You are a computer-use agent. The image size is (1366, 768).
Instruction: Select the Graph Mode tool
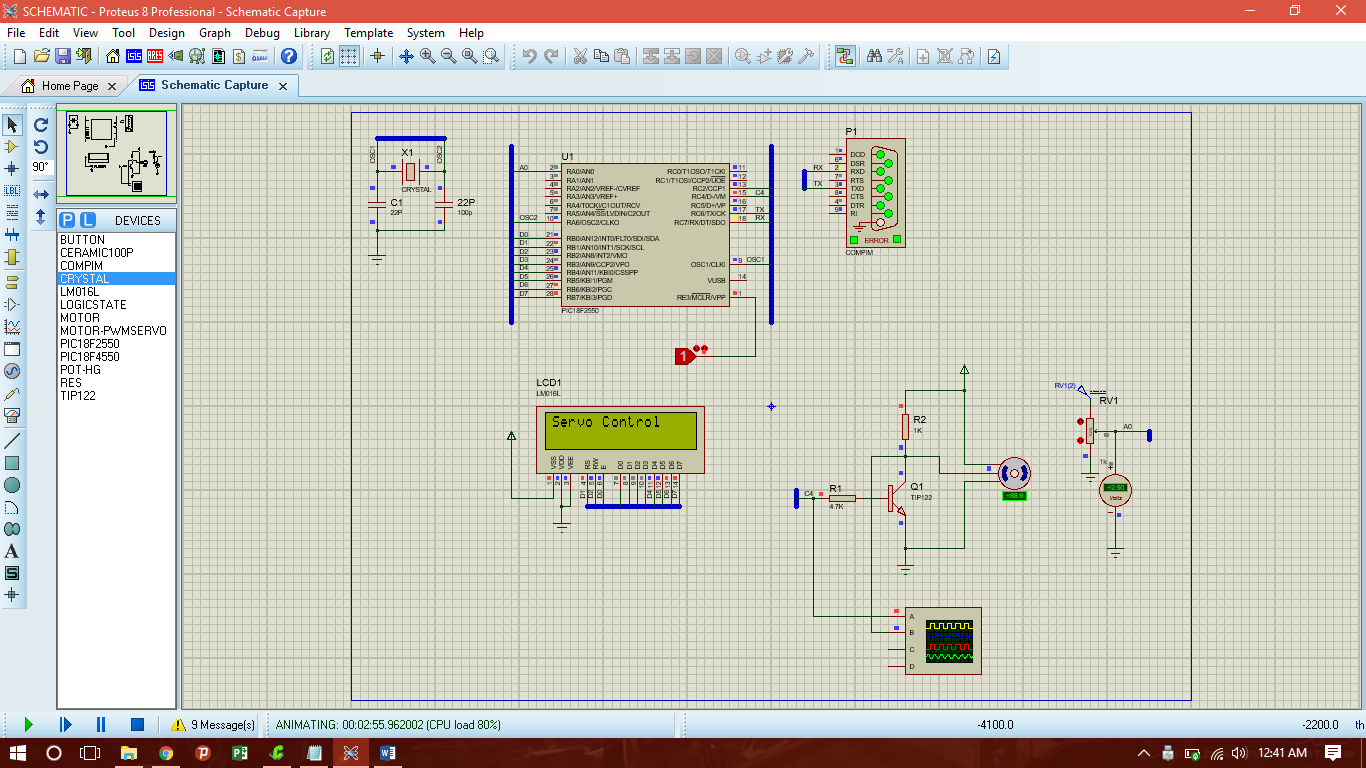coord(12,326)
